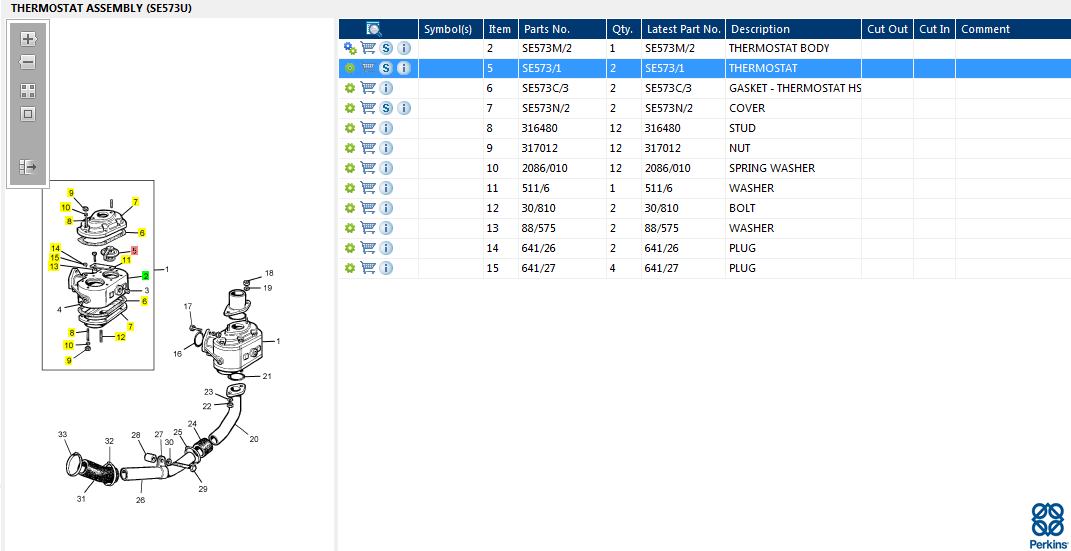Screen dimensions: 1071x551
Task: Click the single-square fit-to-window icon
Action: (28, 114)
